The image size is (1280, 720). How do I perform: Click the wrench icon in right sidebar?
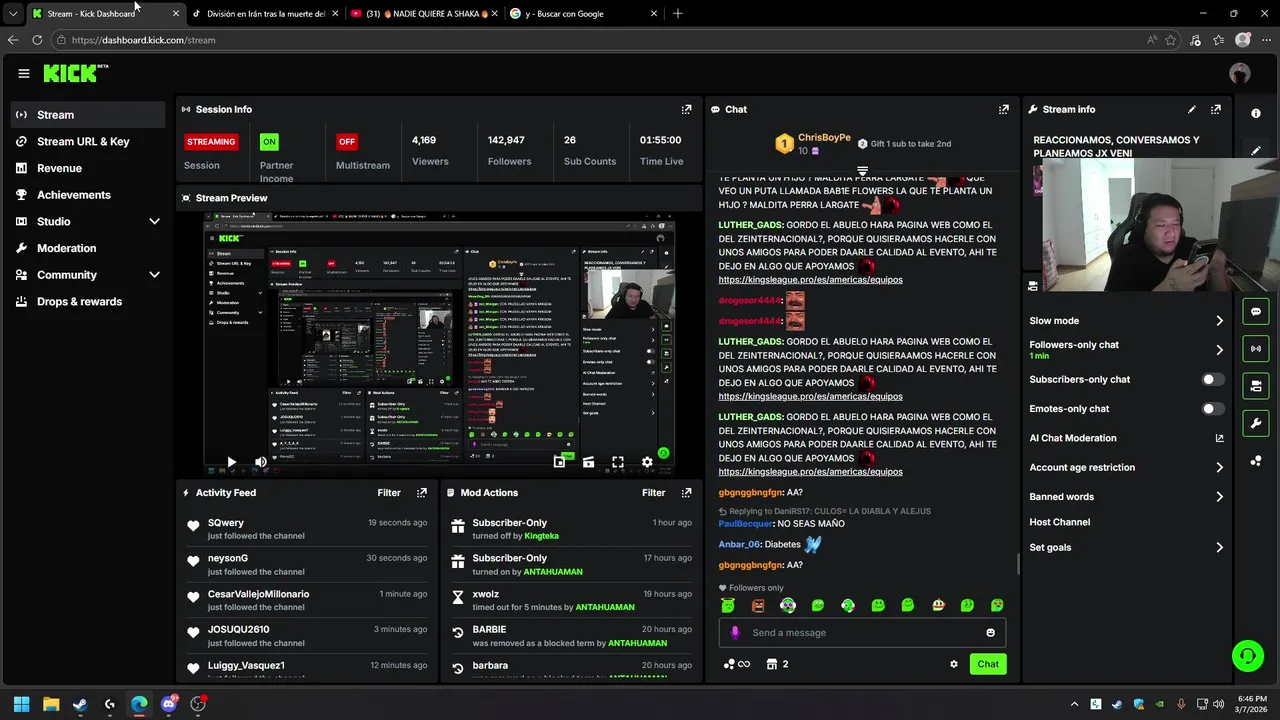coord(1256,423)
